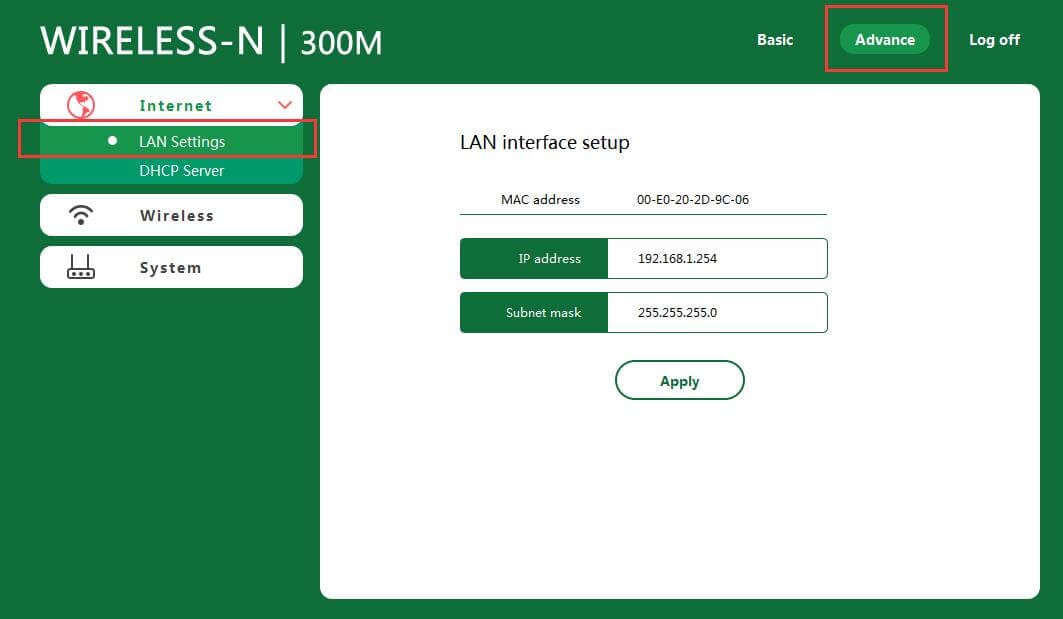Expand the System menu section
The width and height of the screenshot is (1063, 619).
(170, 267)
